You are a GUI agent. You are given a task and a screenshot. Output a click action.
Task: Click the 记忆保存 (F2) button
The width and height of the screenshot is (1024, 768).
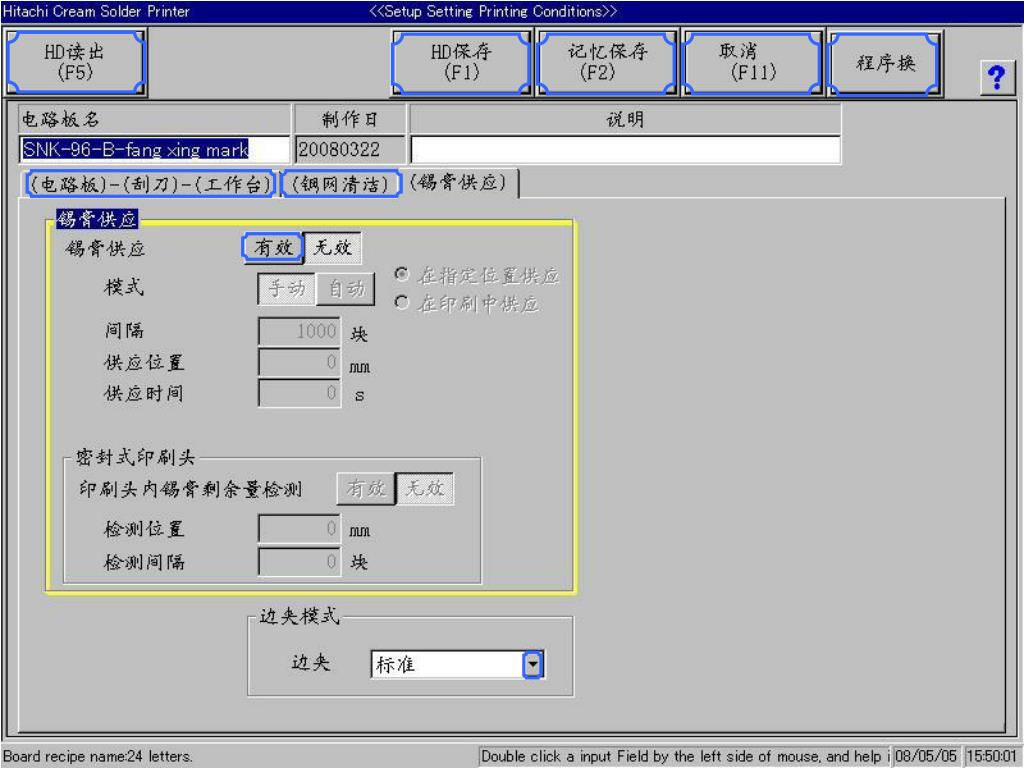(x=607, y=63)
